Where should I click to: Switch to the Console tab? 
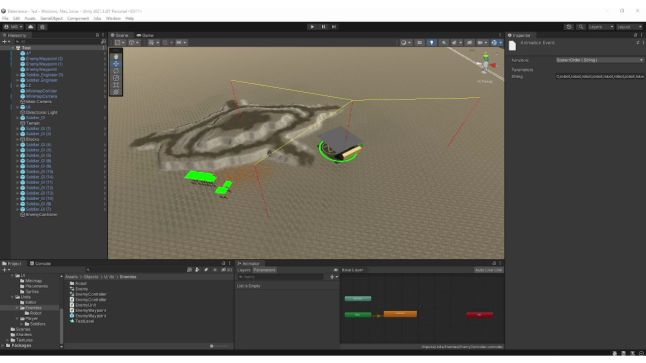pos(40,263)
